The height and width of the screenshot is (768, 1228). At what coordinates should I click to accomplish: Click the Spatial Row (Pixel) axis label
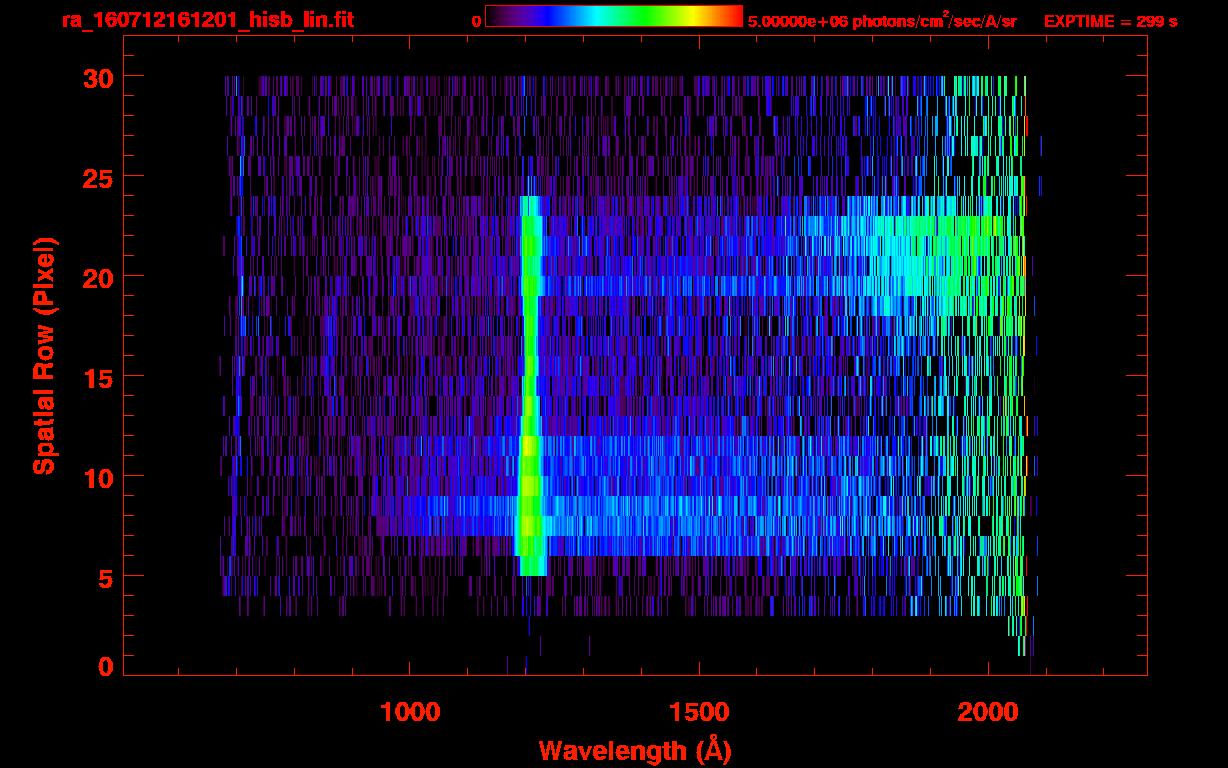tap(45, 356)
